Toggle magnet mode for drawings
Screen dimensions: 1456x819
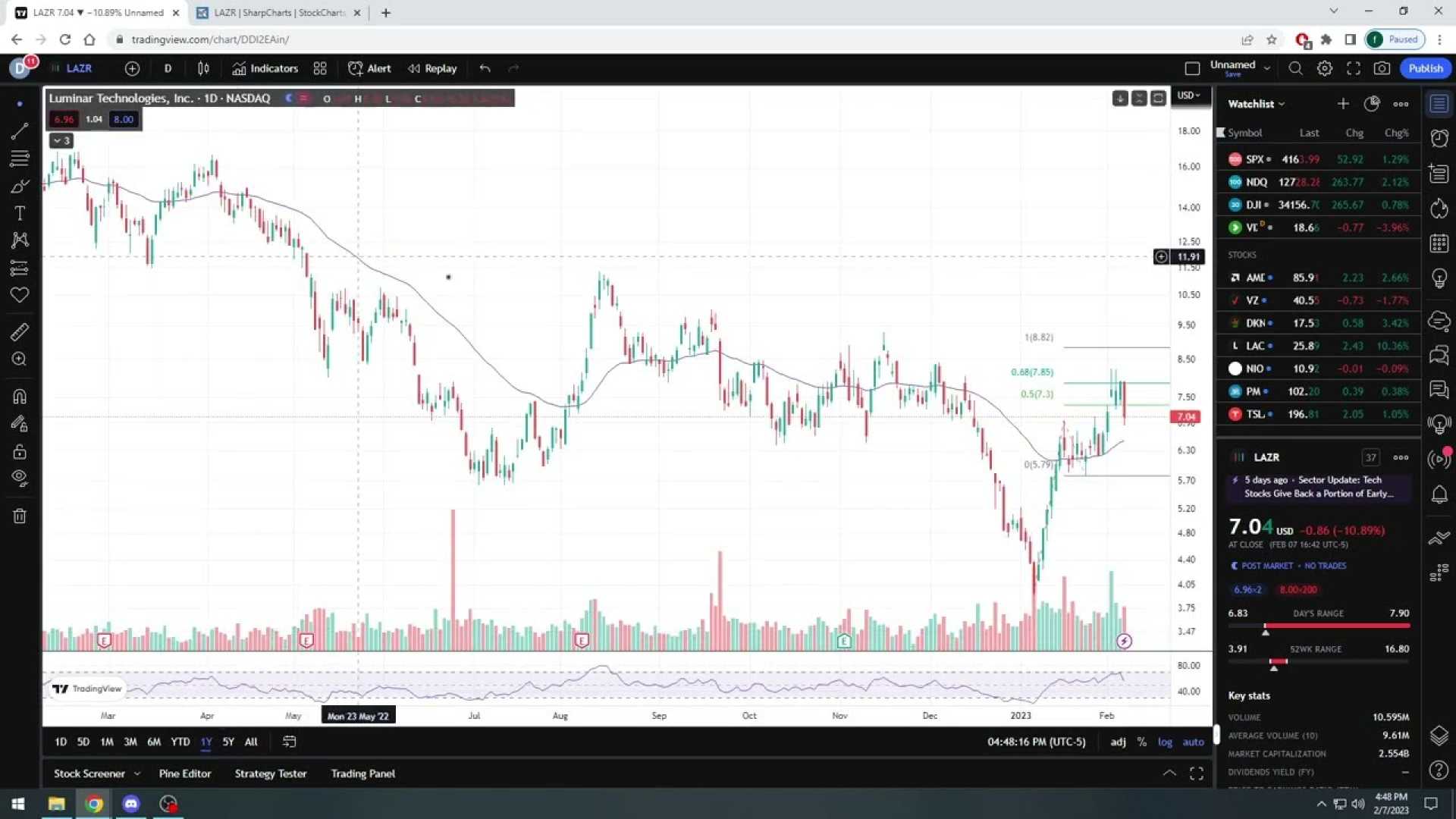coord(20,396)
